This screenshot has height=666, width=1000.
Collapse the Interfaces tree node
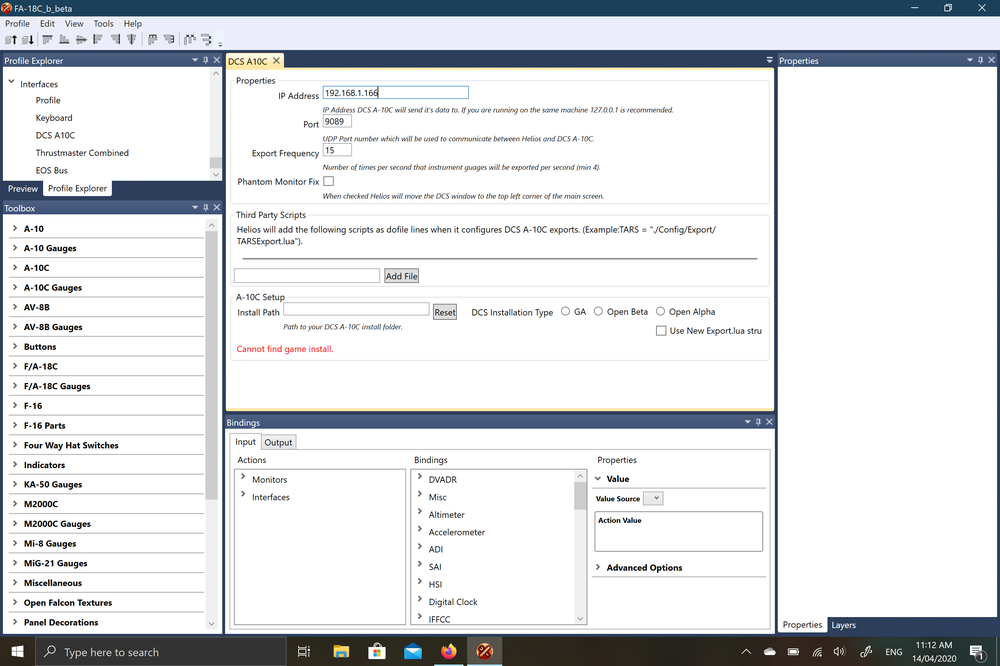11,82
